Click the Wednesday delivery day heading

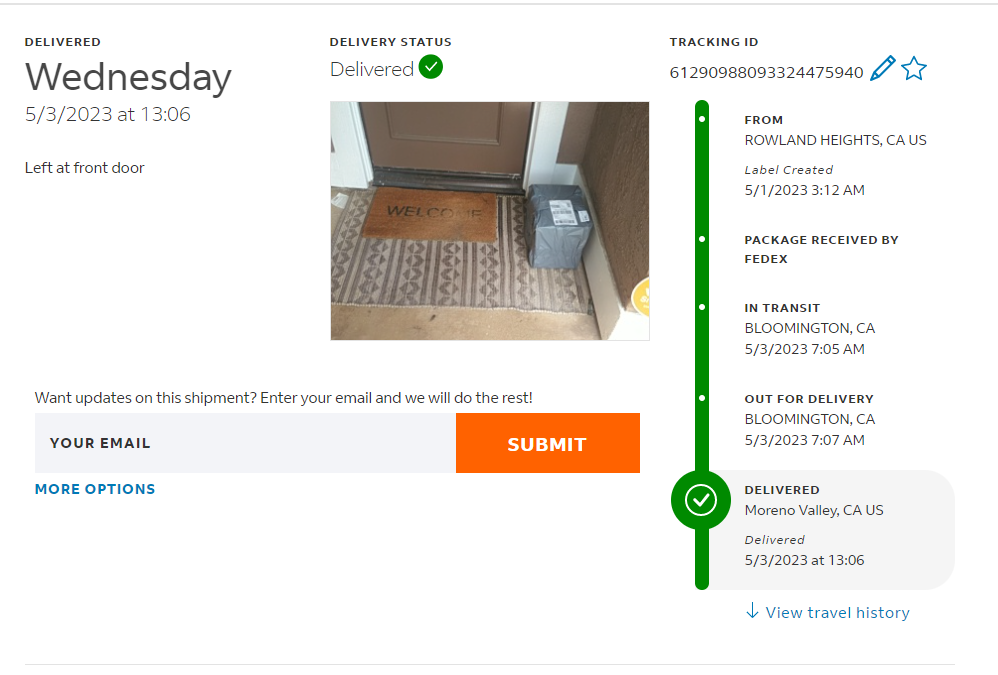128,77
